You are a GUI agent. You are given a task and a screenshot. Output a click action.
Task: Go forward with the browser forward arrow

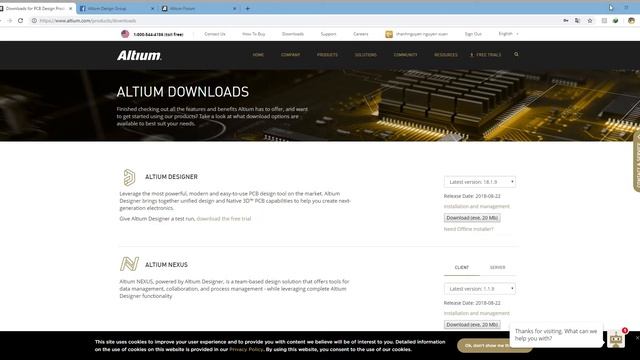pyautogui.click(x=9, y=20)
